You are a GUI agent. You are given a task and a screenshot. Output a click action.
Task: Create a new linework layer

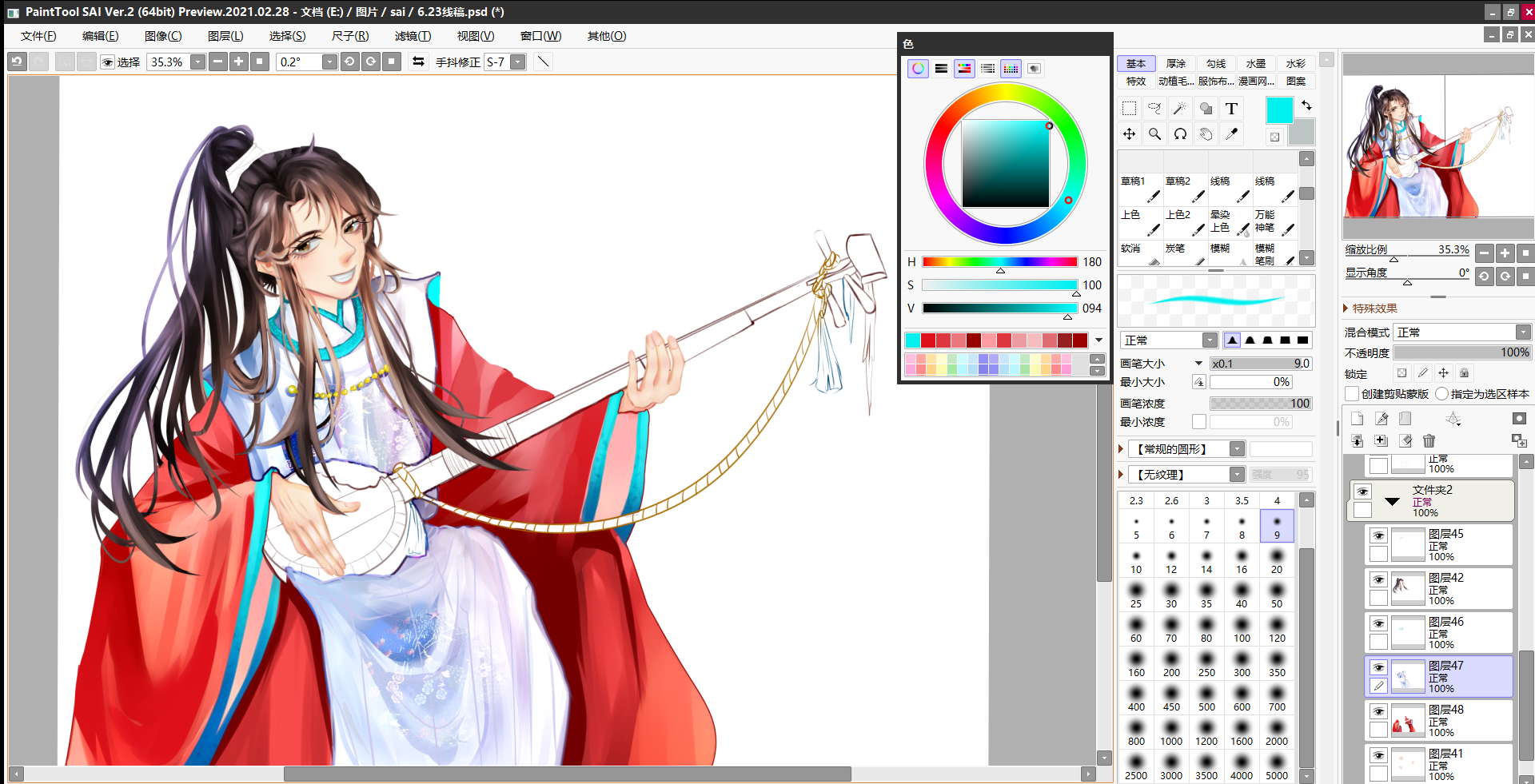1381,419
